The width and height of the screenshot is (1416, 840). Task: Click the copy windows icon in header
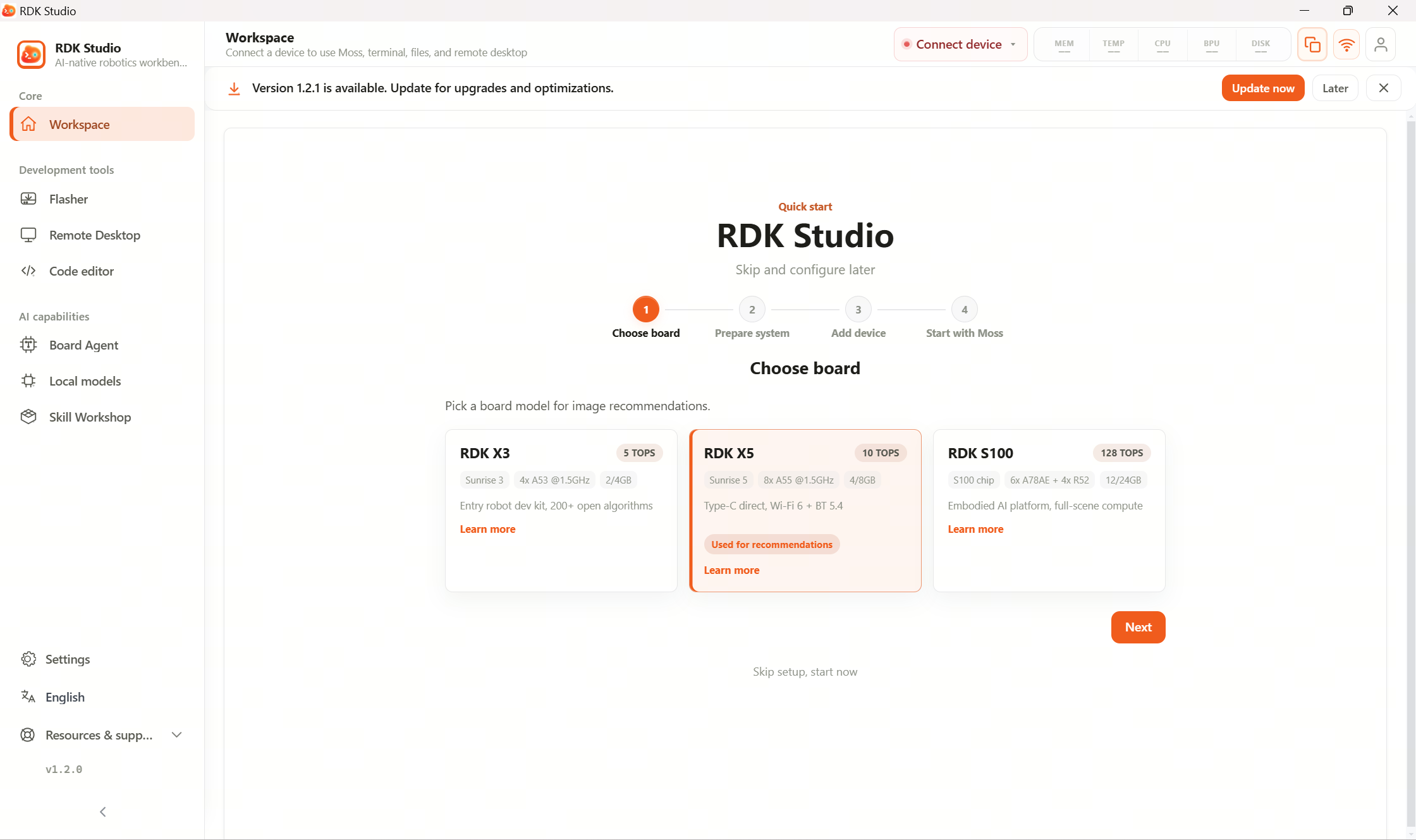click(1312, 44)
